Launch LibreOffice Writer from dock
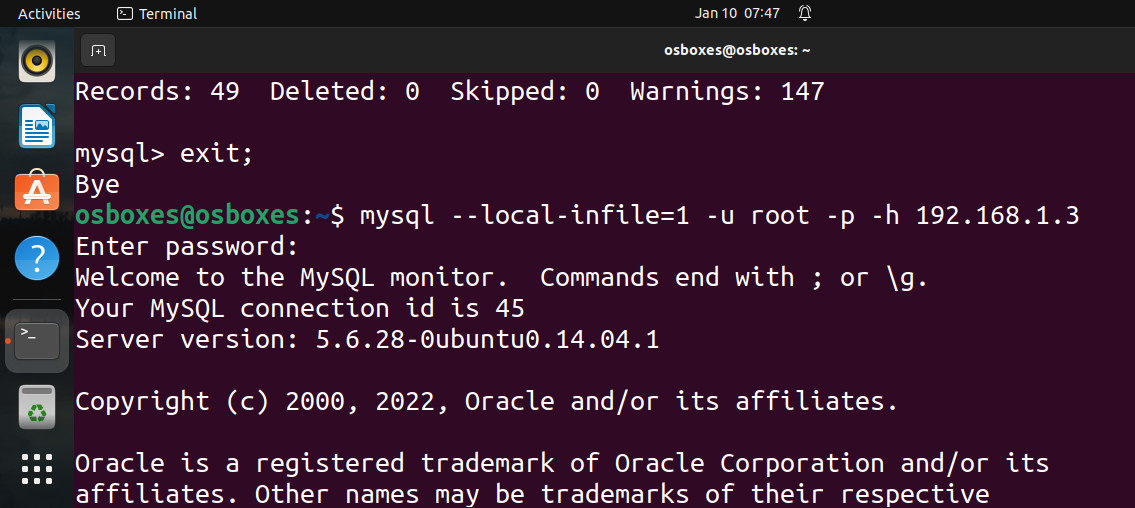This screenshot has width=1135, height=508. (x=37, y=126)
